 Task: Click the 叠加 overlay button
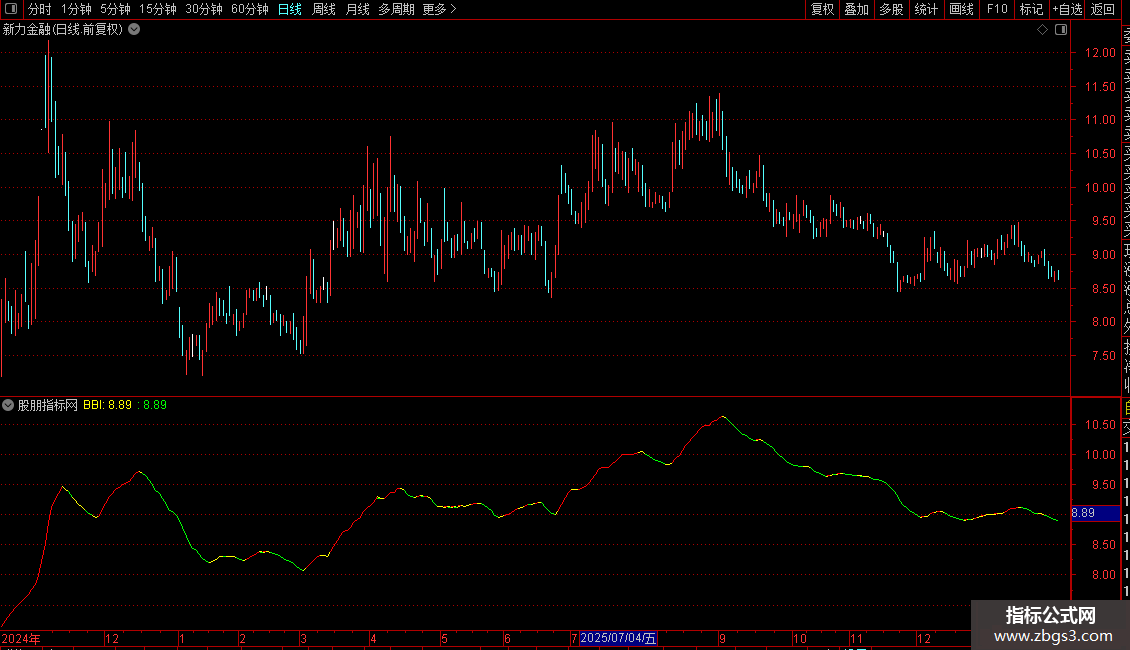click(x=857, y=9)
